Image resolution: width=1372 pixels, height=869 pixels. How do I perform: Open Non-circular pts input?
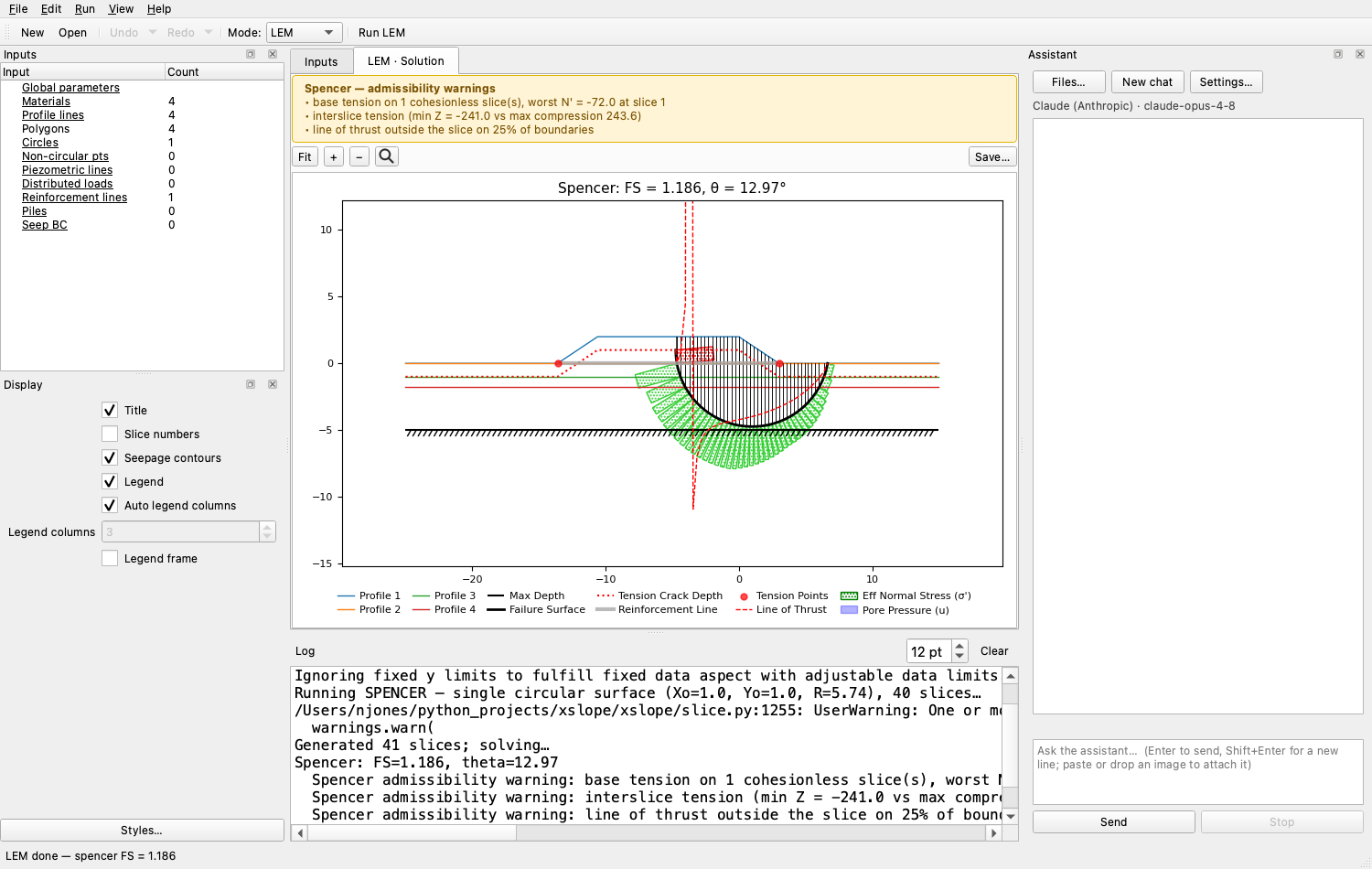65,156
